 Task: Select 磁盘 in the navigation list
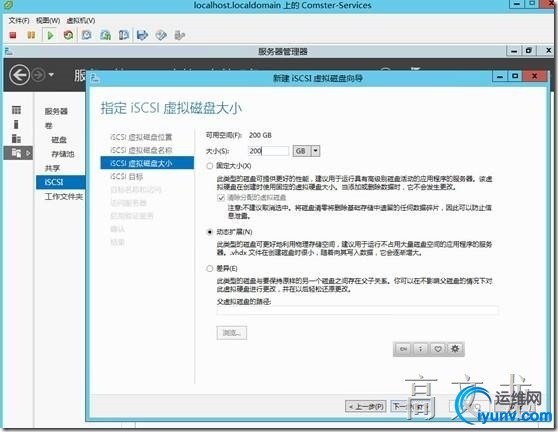[59, 139]
